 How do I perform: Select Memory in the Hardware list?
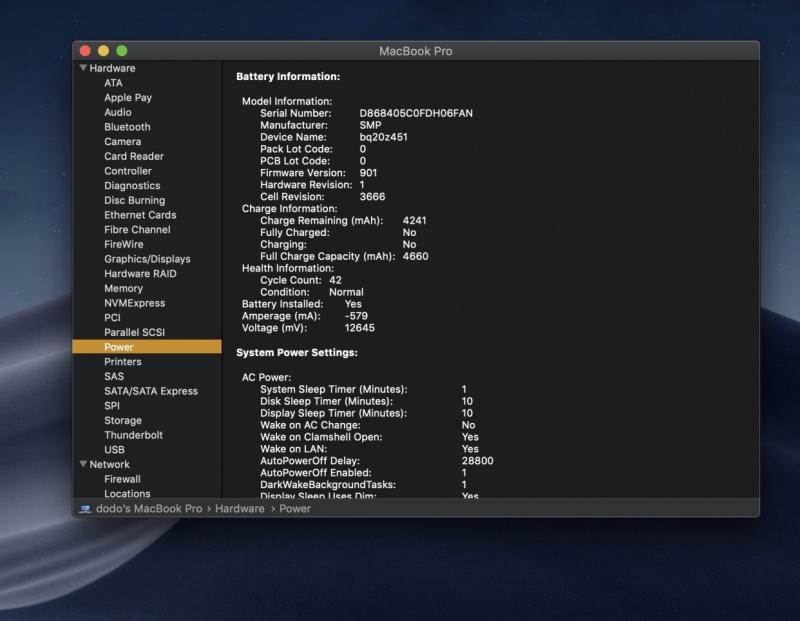click(123, 288)
